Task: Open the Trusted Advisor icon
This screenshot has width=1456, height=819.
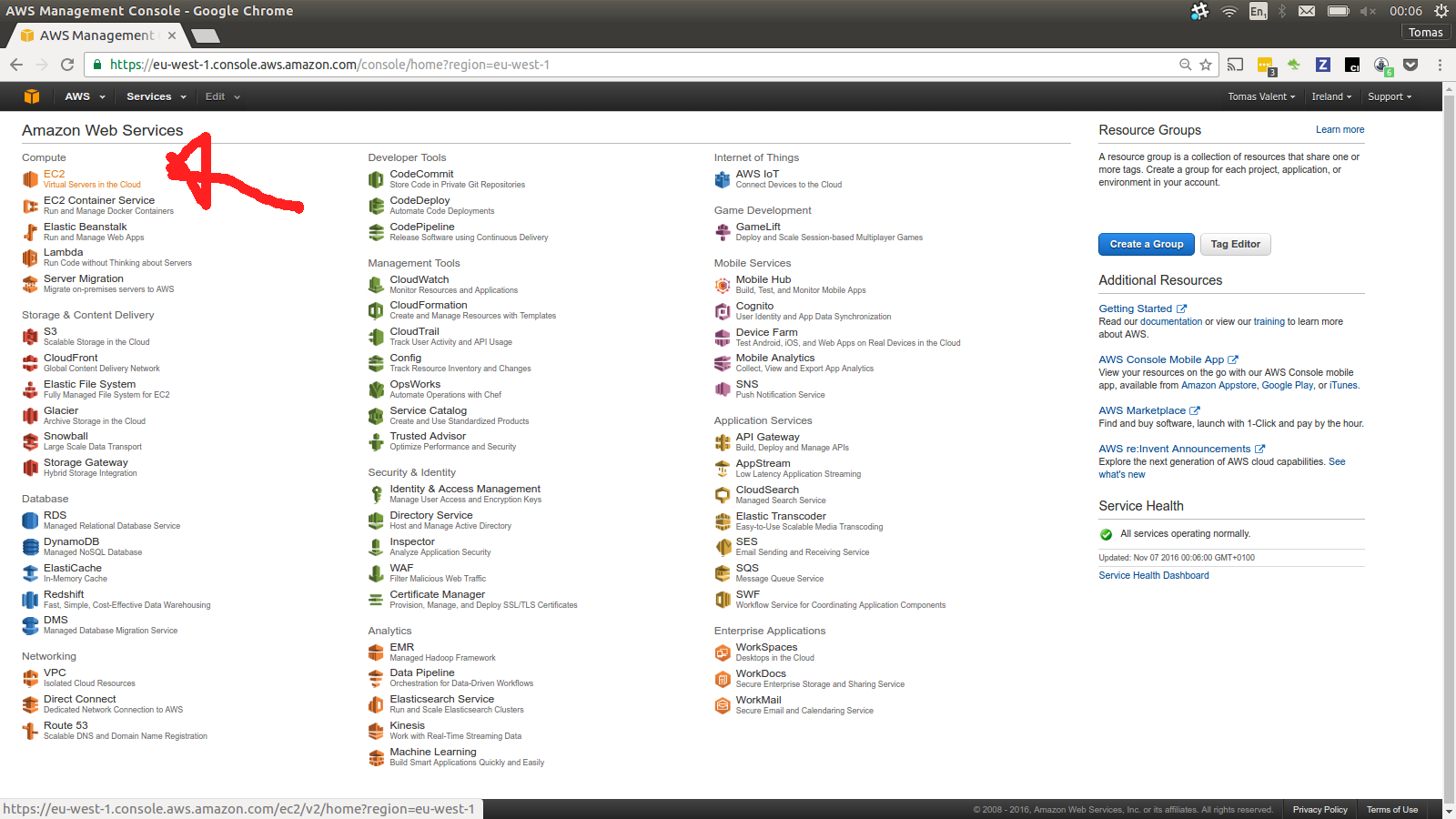Action: (x=376, y=441)
